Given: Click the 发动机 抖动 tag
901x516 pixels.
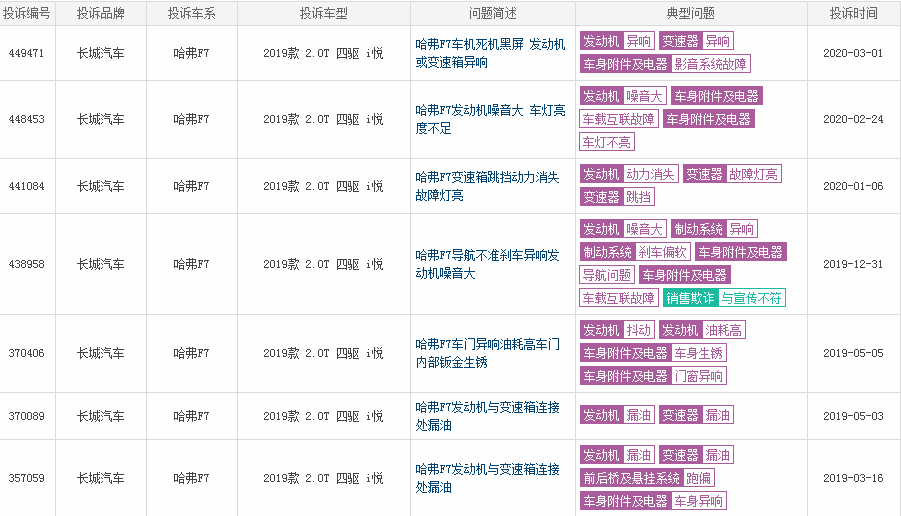Looking at the screenshot, I should [x=617, y=330].
